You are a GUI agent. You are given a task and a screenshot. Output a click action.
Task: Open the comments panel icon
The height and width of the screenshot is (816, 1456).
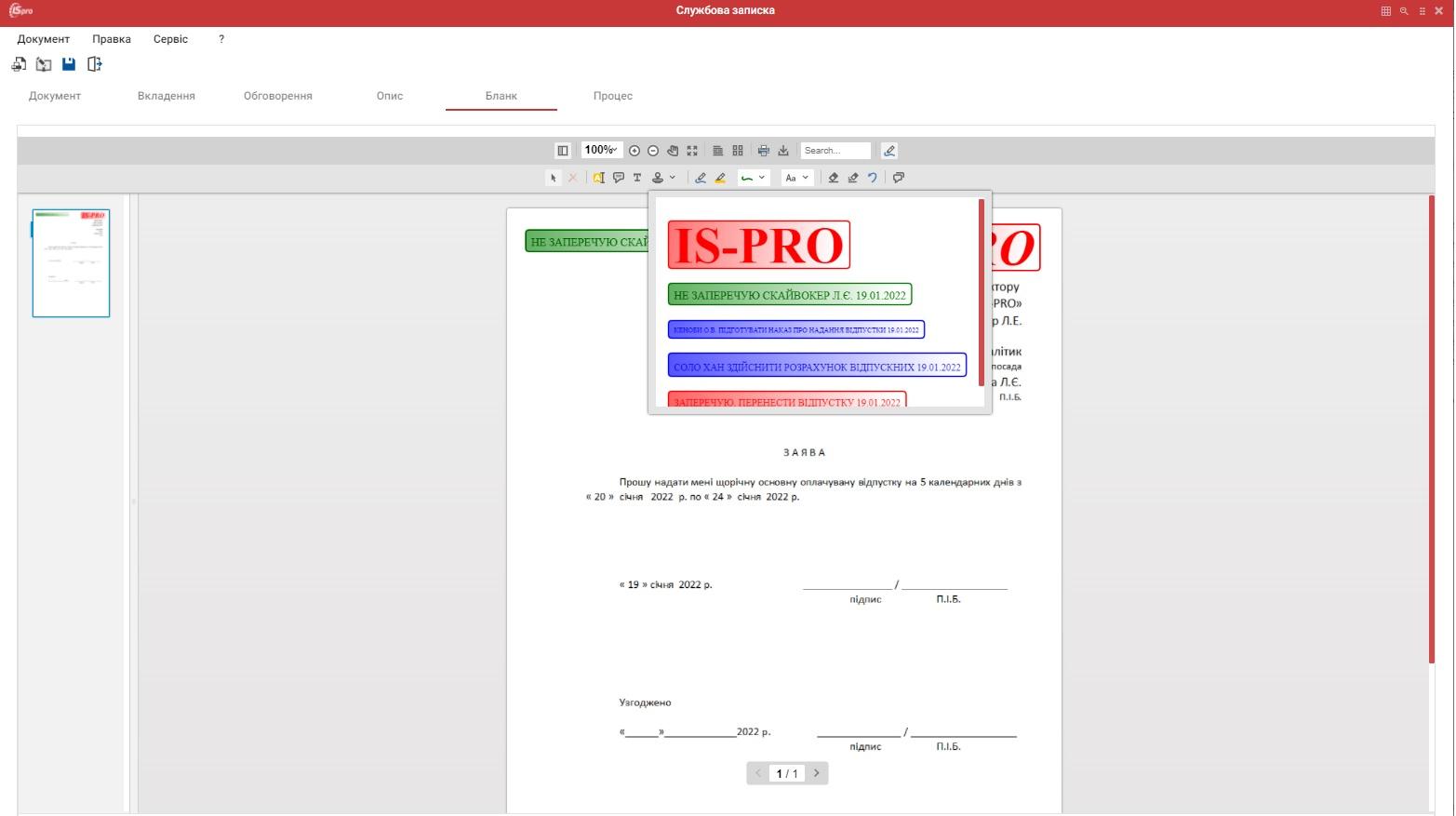899,178
